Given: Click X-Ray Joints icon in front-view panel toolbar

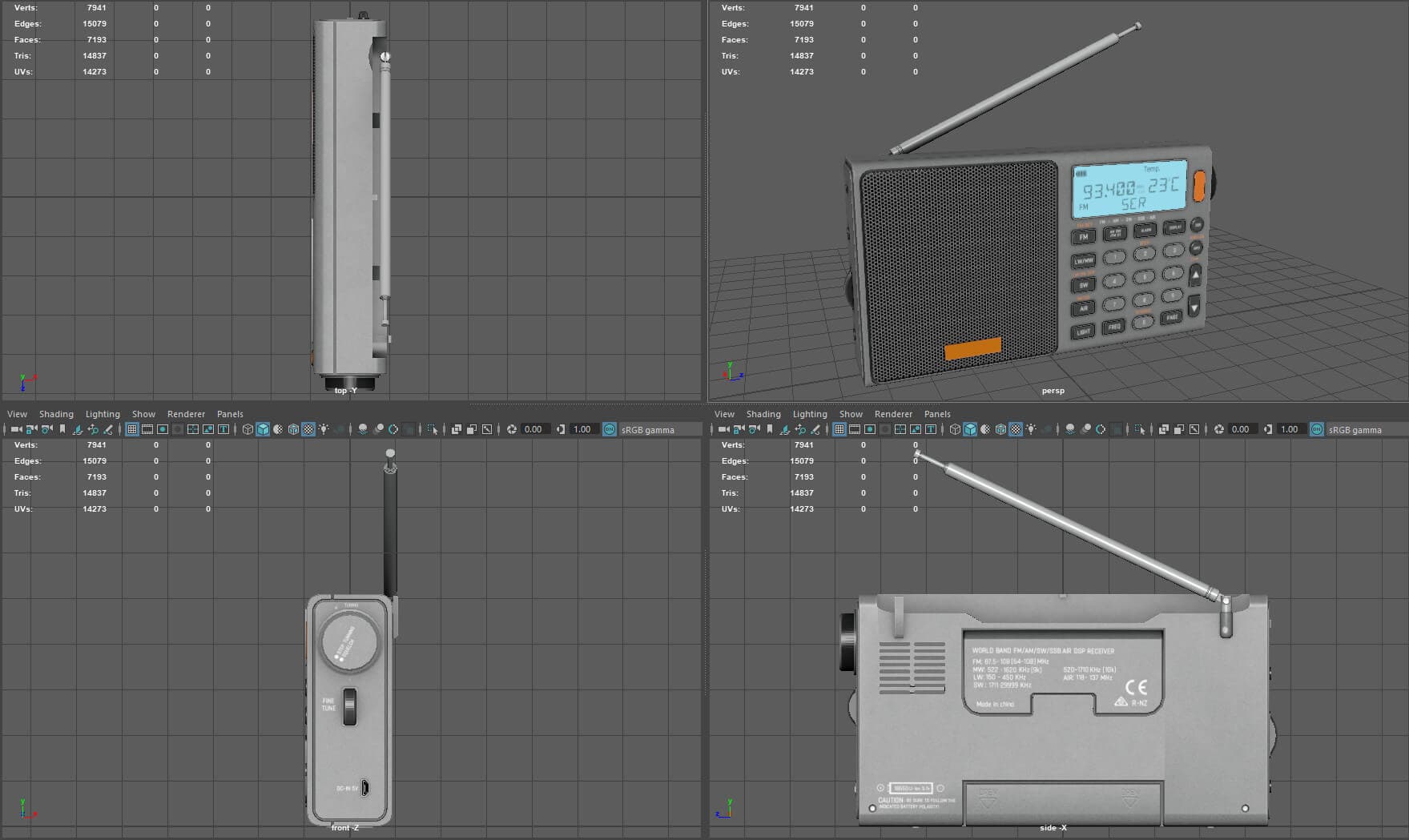Looking at the screenshot, I should 487,429.
